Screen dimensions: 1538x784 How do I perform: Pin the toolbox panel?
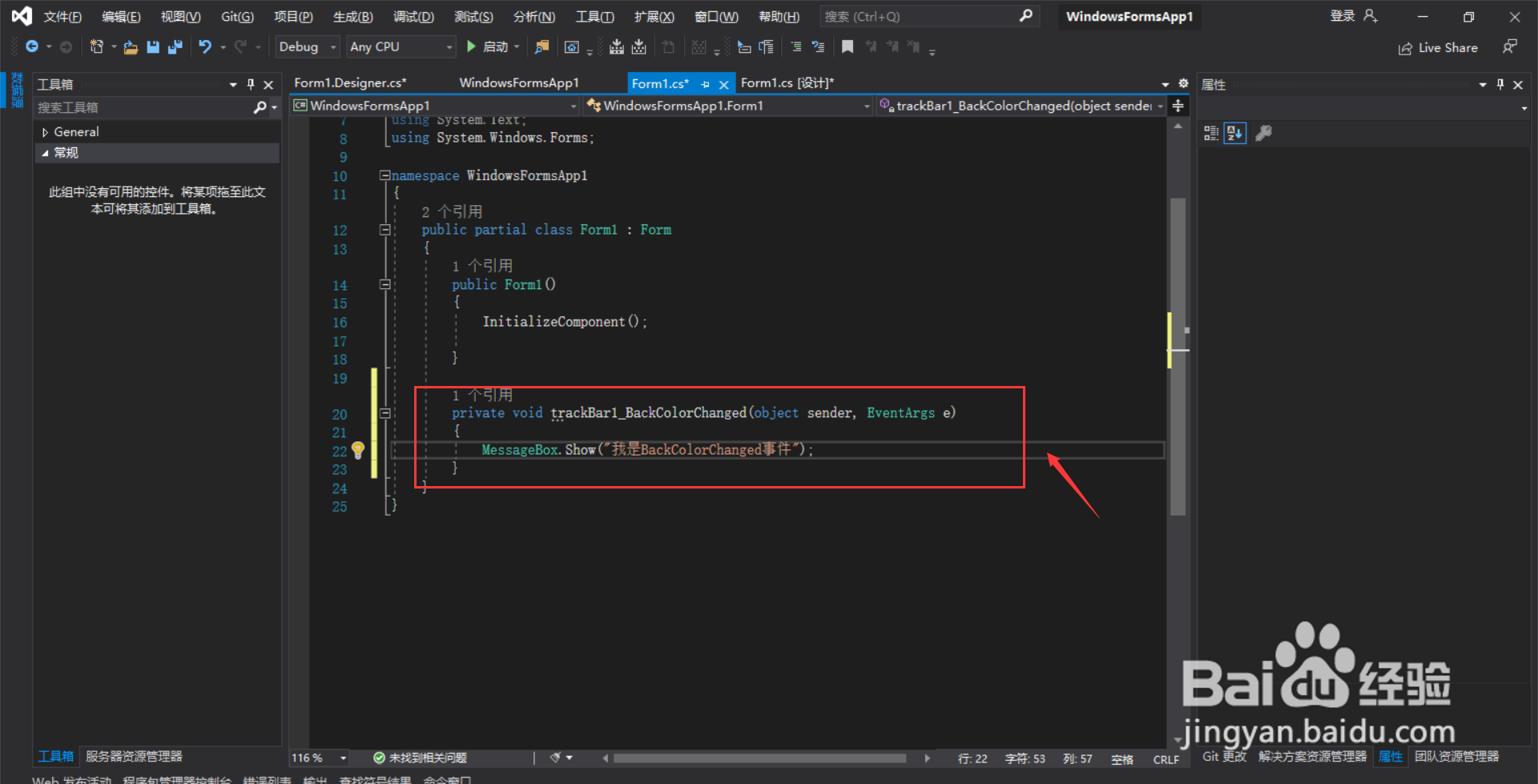[251, 84]
